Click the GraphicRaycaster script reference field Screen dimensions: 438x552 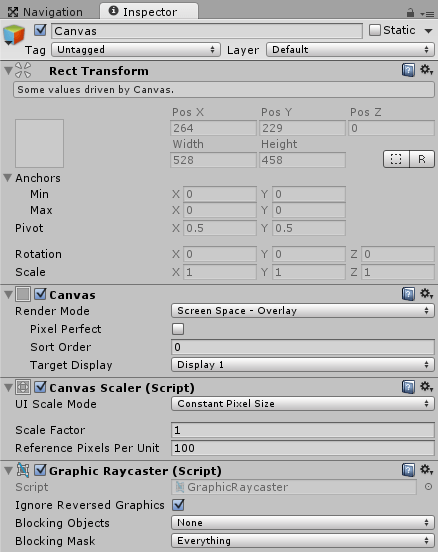[x=294, y=487]
